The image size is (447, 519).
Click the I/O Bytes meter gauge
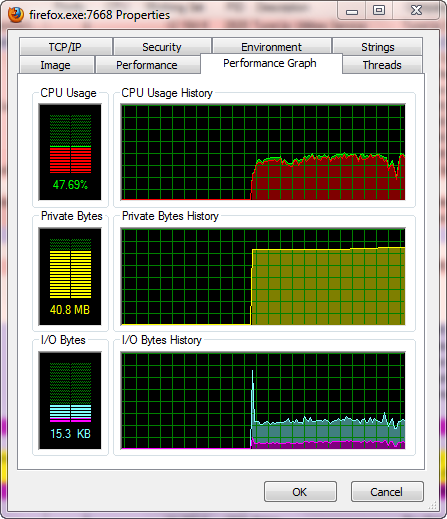[x=70, y=400]
